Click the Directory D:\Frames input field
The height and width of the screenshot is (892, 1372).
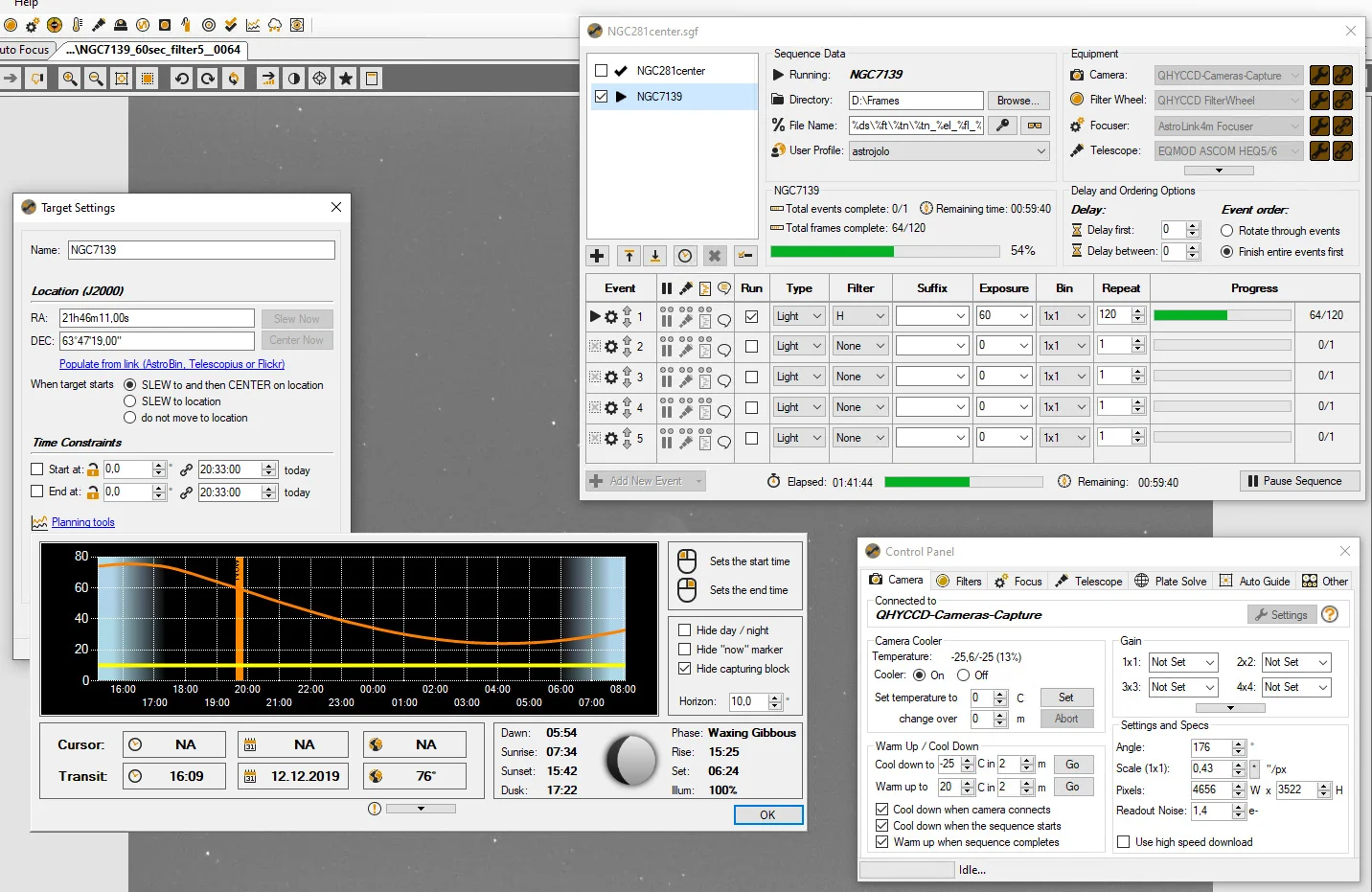click(x=916, y=101)
